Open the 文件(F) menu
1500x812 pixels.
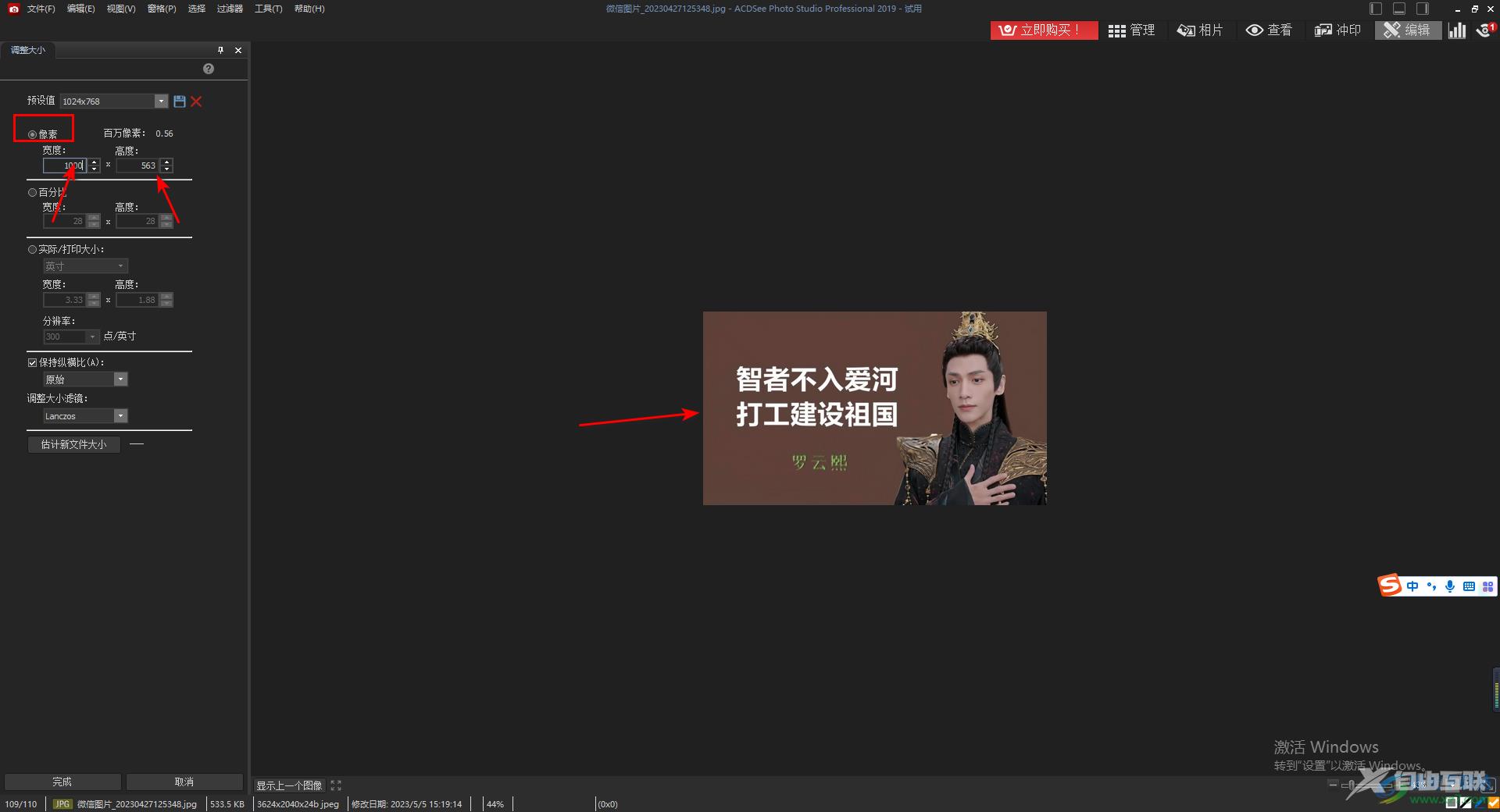pos(41,9)
